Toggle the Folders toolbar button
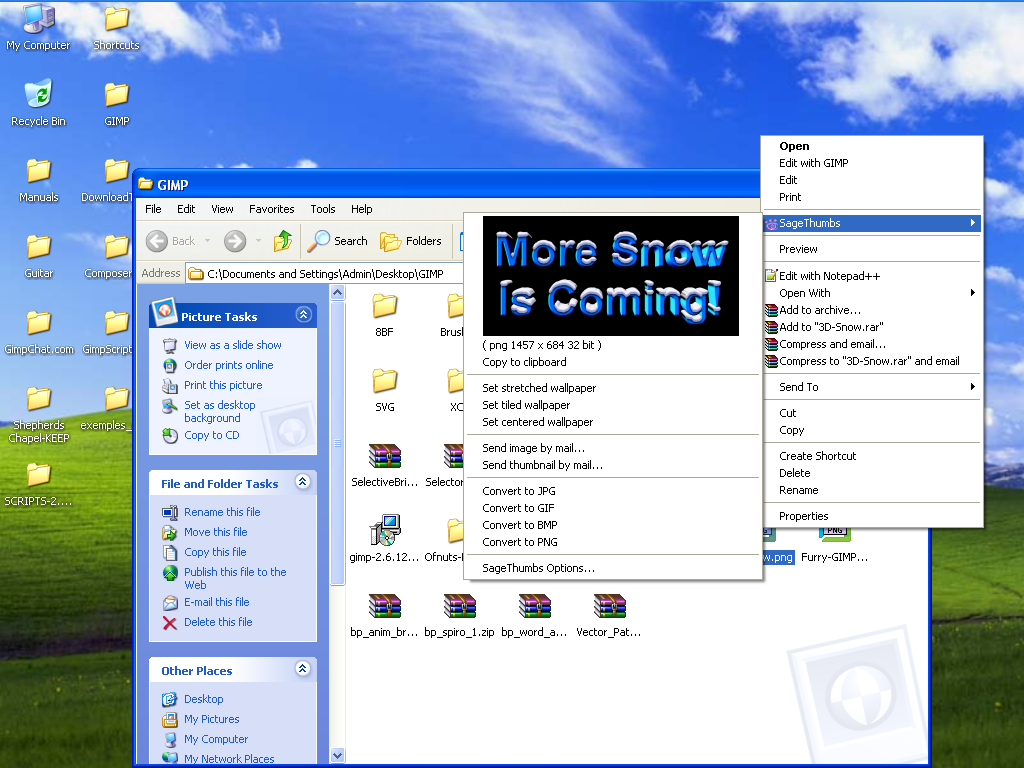The image size is (1024, 768). tap(411, 241)
